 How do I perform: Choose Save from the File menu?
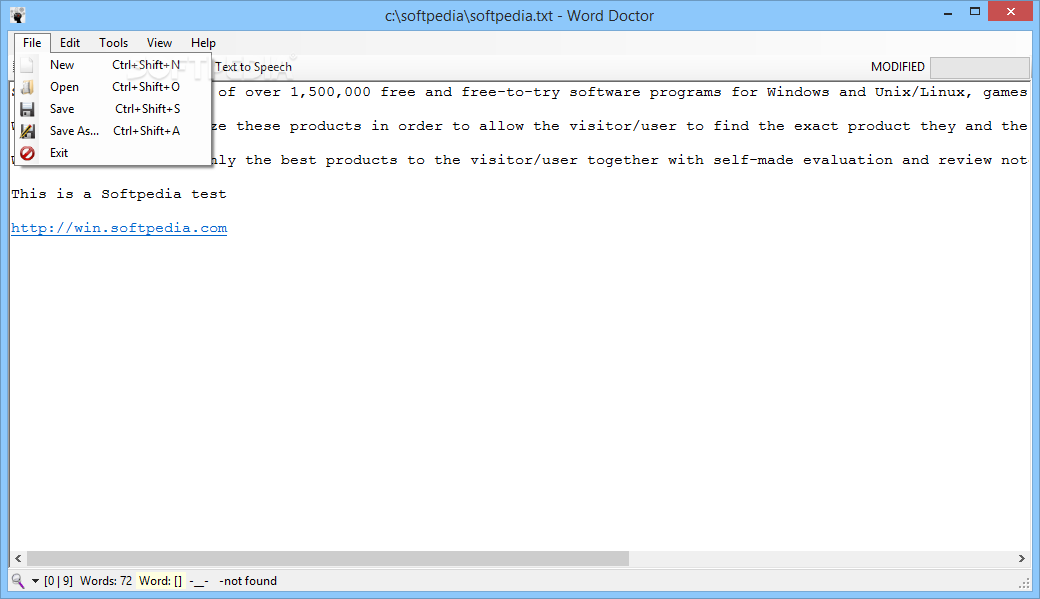113,109
